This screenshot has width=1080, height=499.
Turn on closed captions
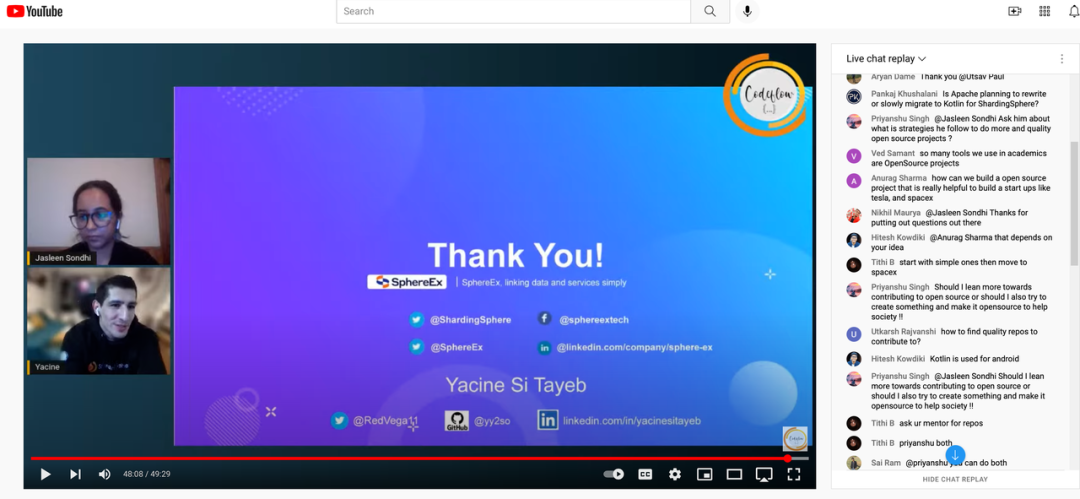[x=645, y=474]
